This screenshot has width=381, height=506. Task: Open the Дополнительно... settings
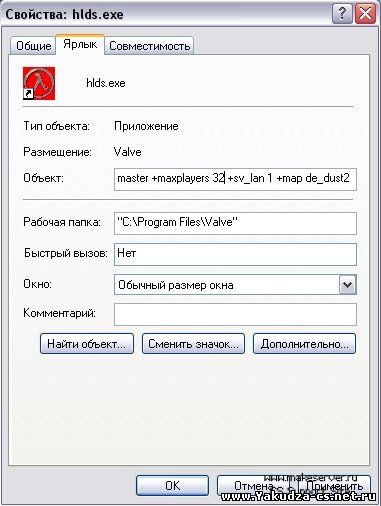[305, 344]
